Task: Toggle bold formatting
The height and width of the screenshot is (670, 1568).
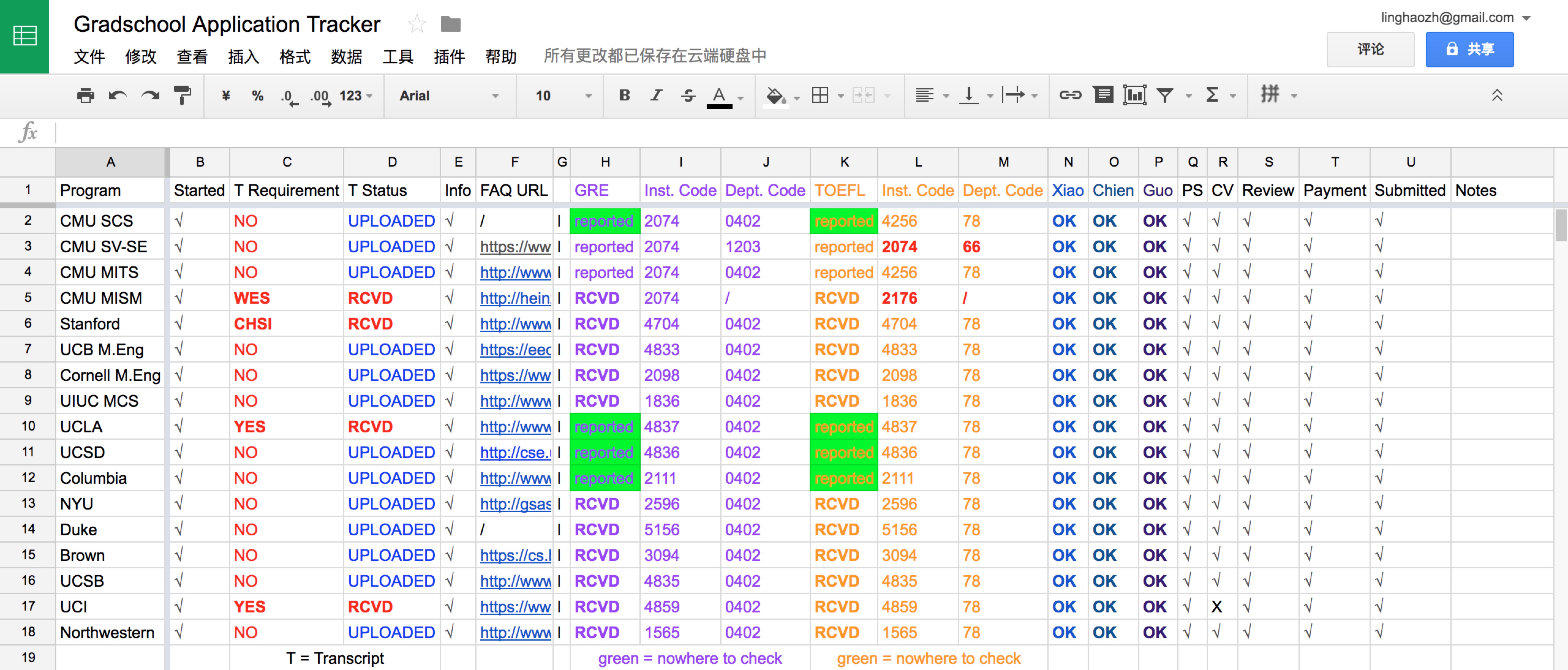Action: pos(624,96)
